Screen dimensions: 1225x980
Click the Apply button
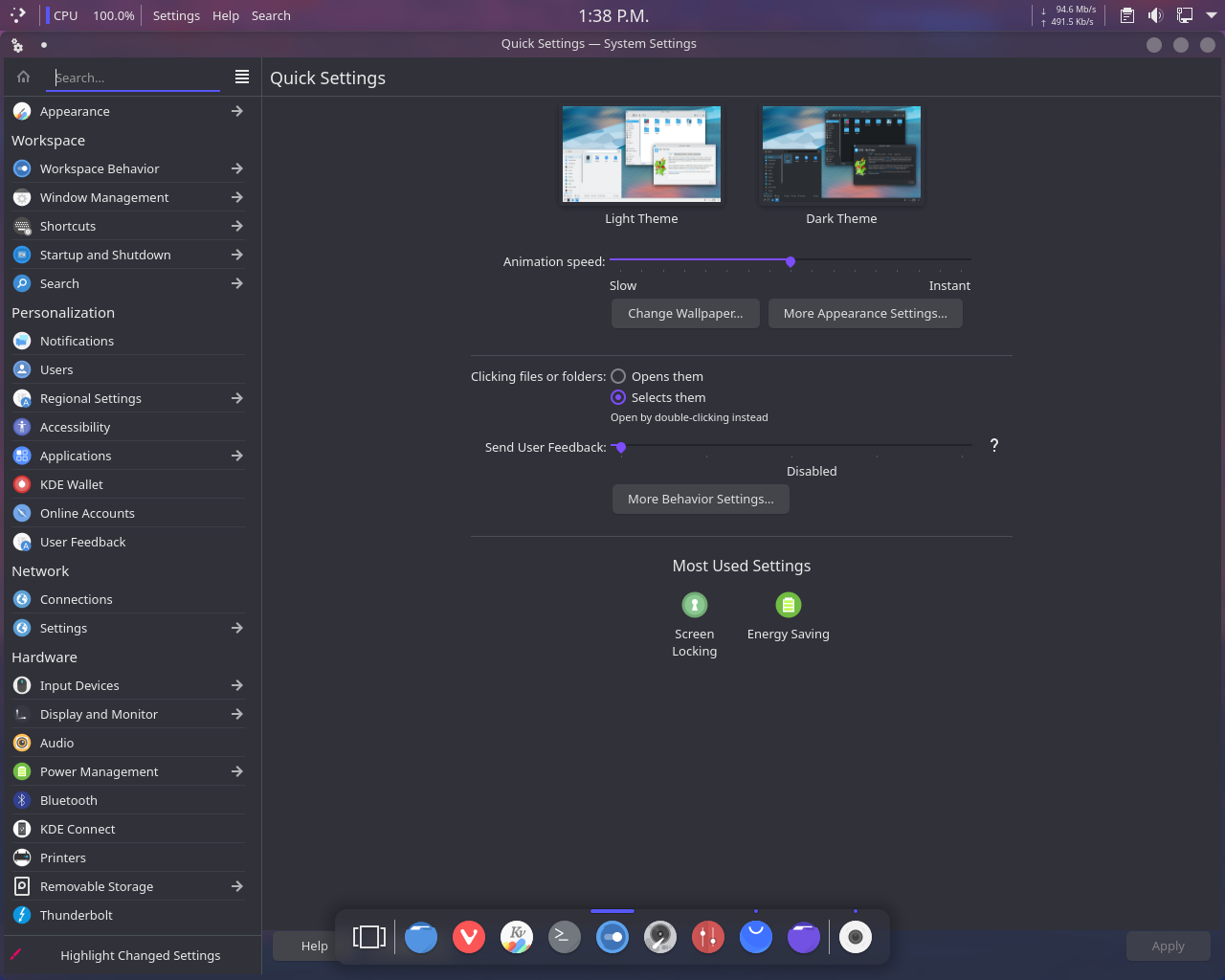pyautogui.click(x=1168, y=946)
